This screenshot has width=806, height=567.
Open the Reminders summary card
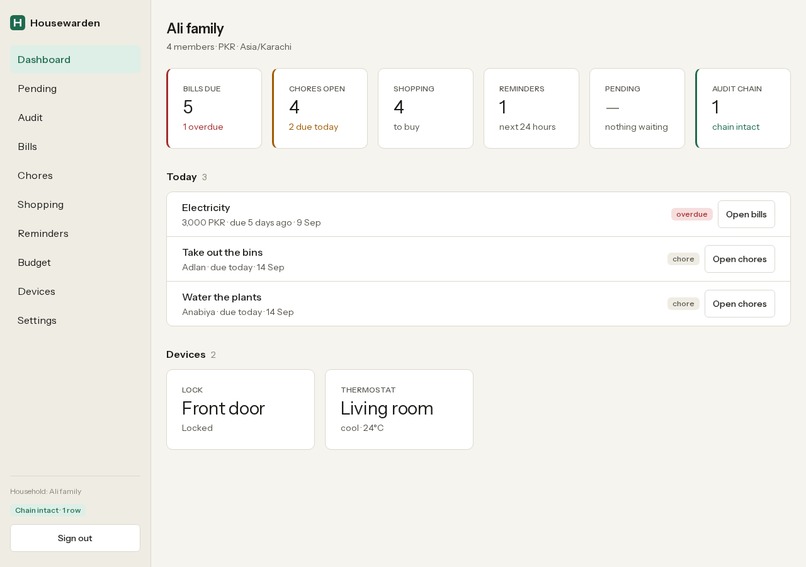[x=531, y=108]
